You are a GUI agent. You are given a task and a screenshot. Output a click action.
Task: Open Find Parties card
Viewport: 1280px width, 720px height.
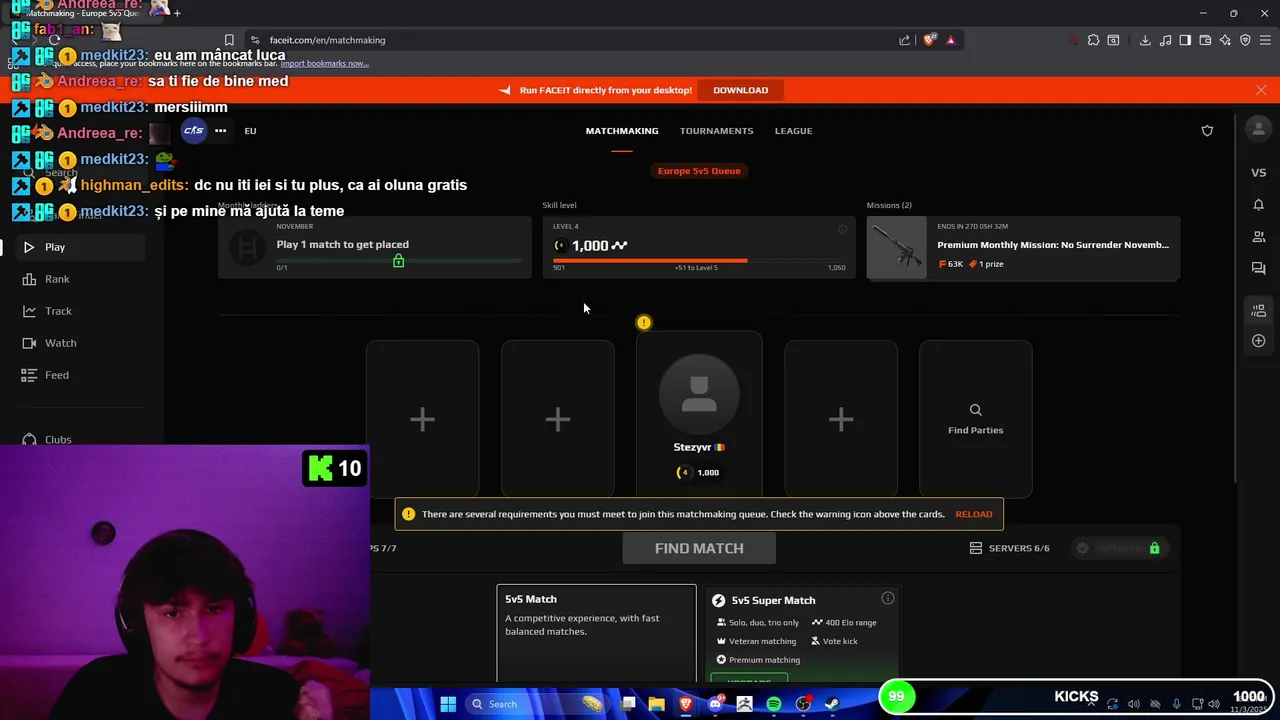975,419
